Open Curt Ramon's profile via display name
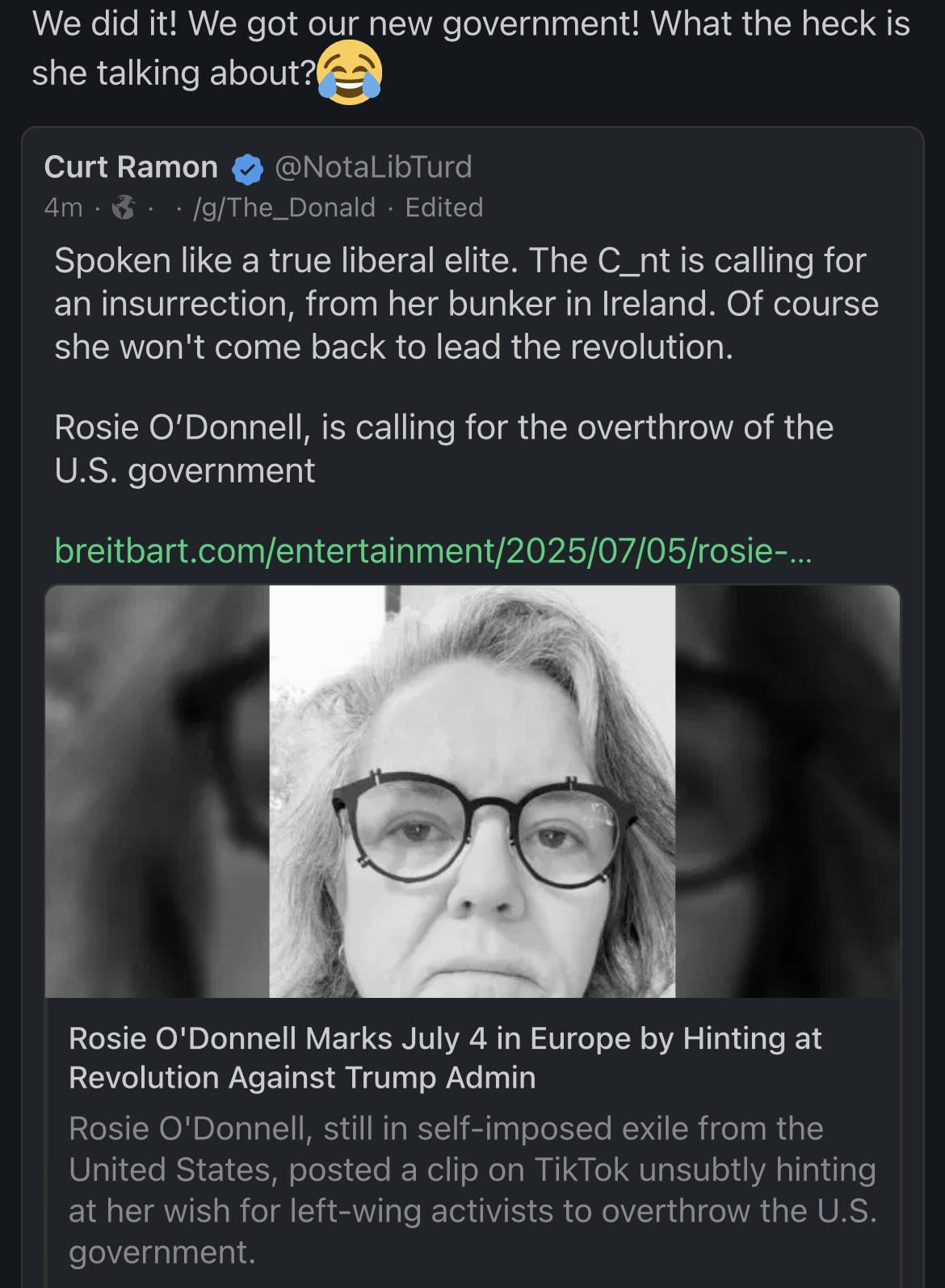945x1288 pixels. pyautogui.click(x=131, y=167)
